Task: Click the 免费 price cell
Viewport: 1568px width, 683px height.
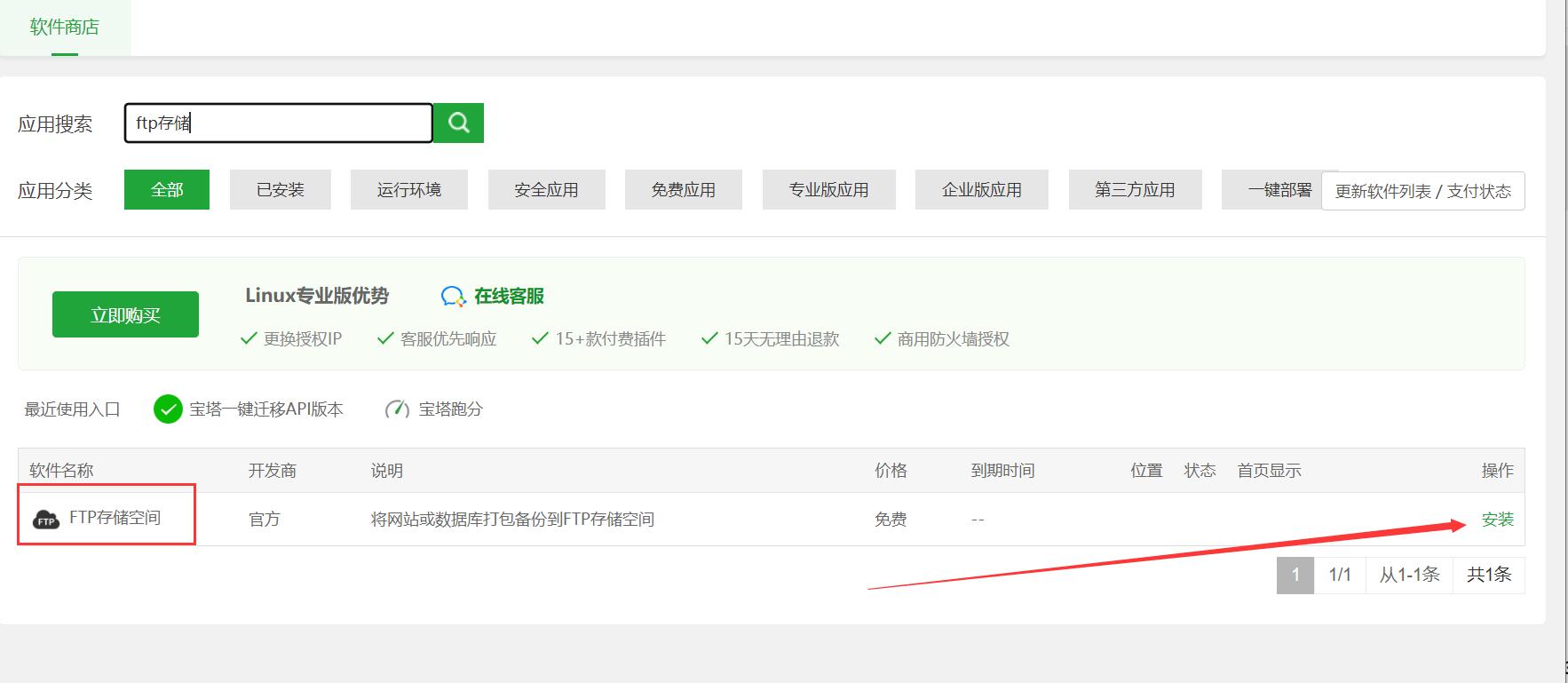Action: pos(891,520)
